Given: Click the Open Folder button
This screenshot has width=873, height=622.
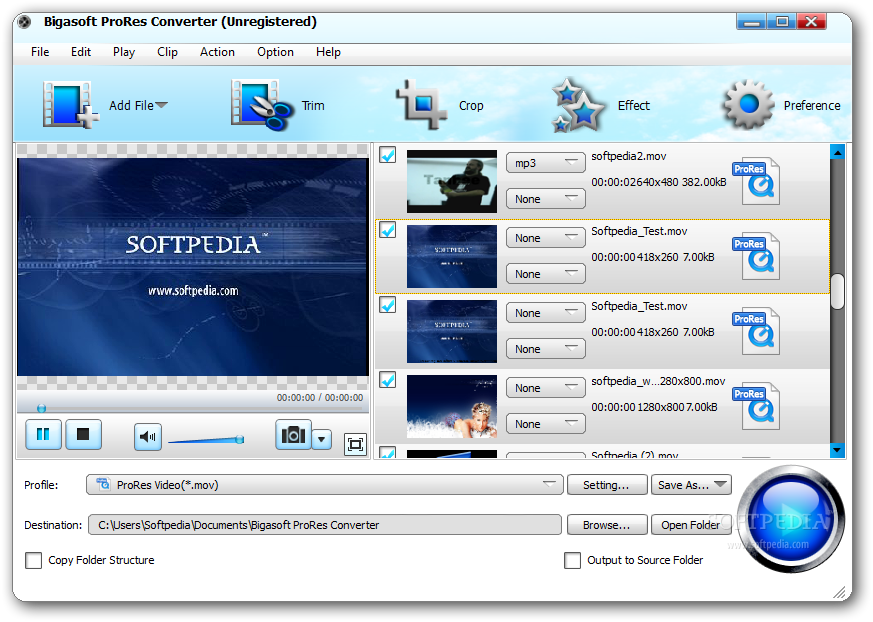Looking at the screenshot, I should 691,525.
